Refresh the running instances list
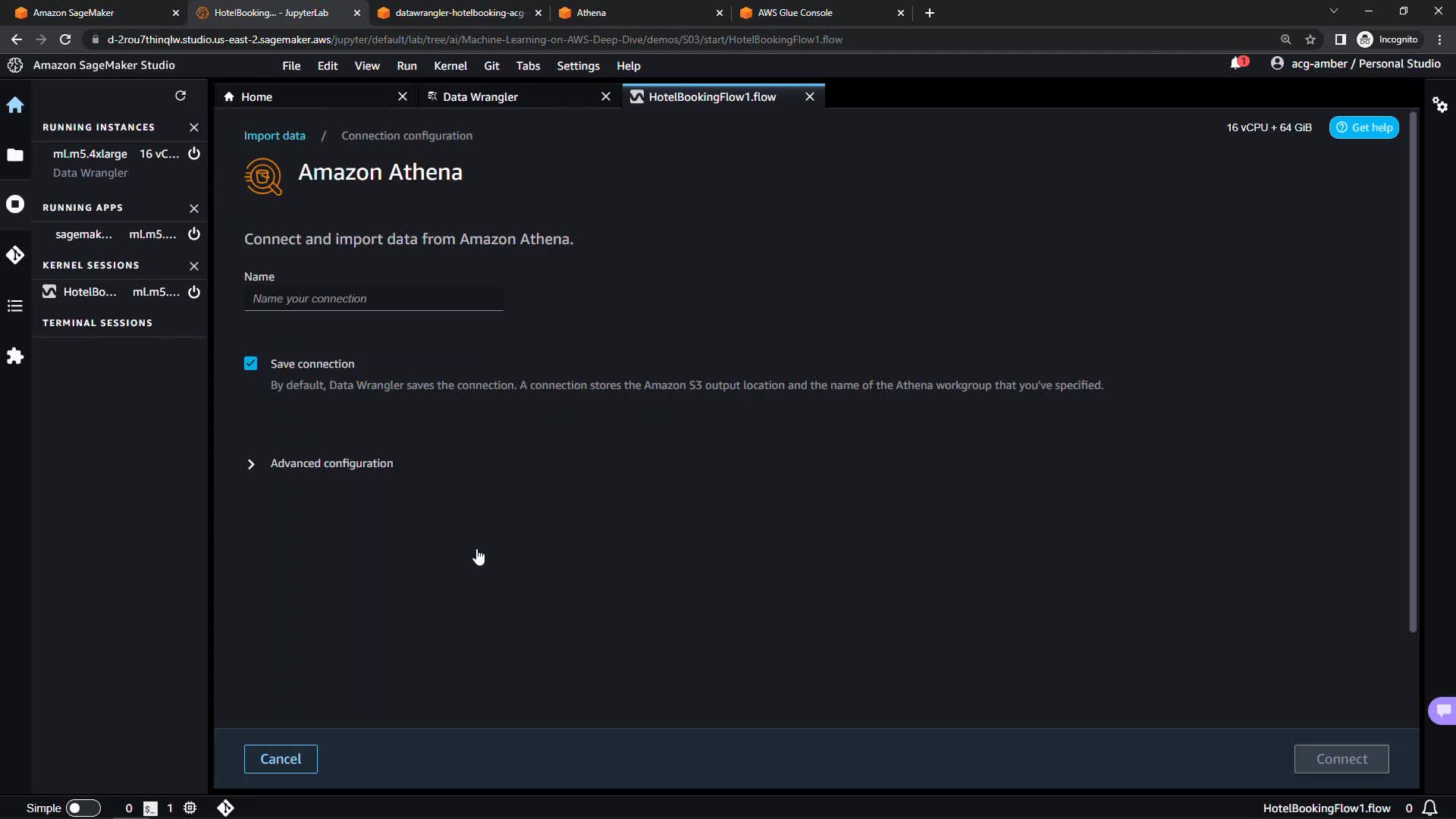The height and width of the screenshot is (819, 1456). point(180,96)
